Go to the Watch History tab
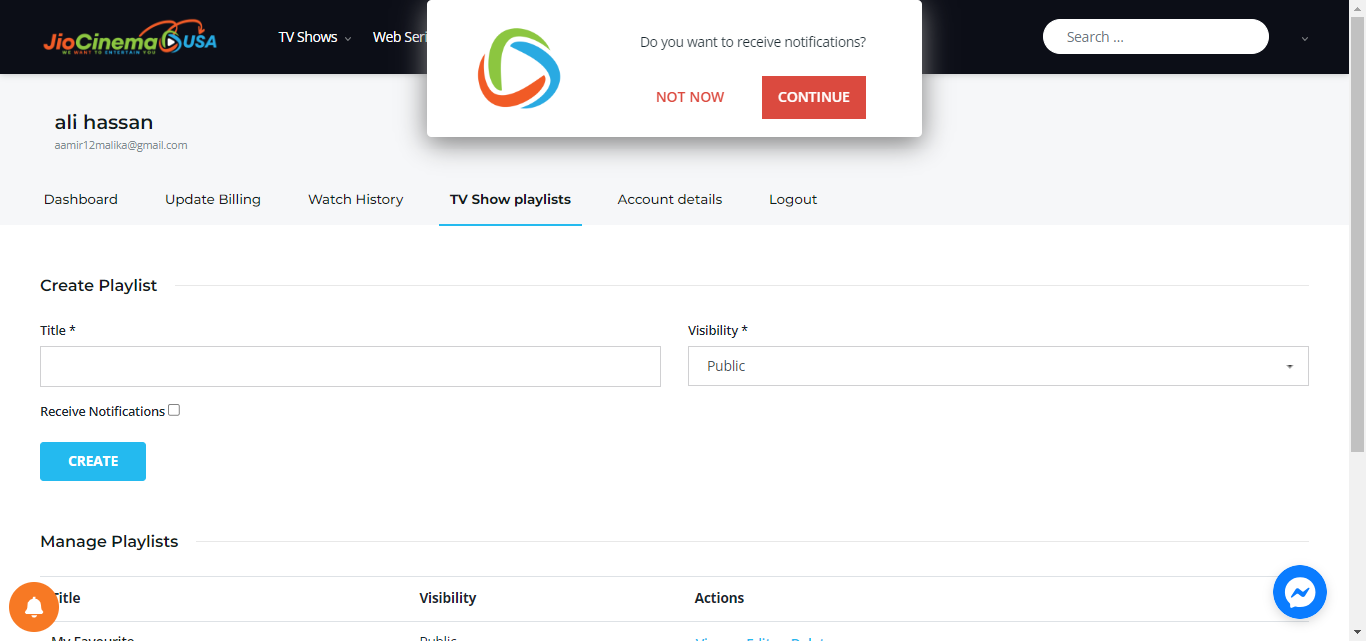Viewport: 1366px width, 641px height. 356,199
